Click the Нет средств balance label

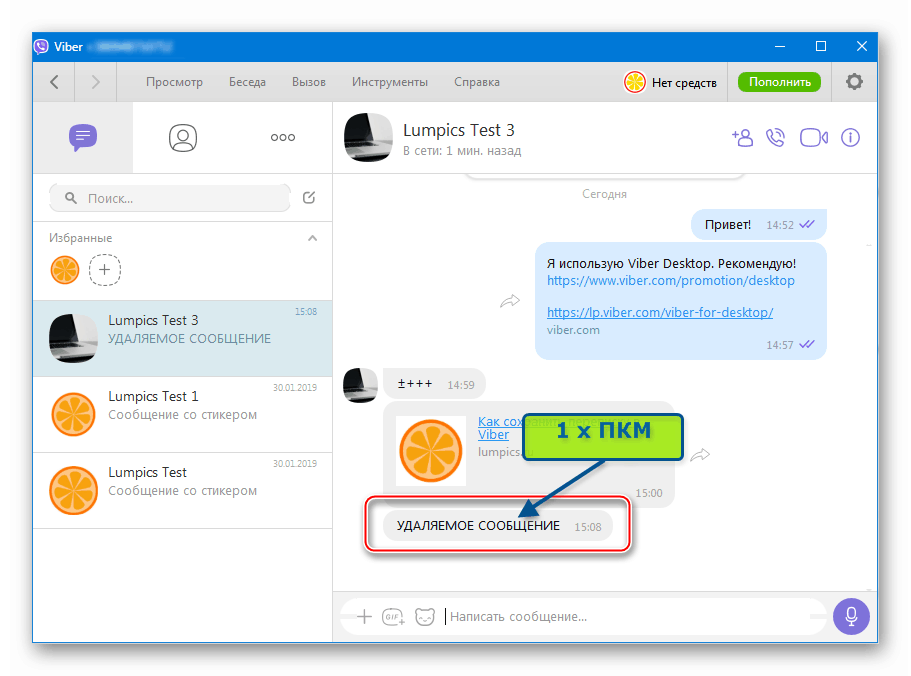[684, 82]
